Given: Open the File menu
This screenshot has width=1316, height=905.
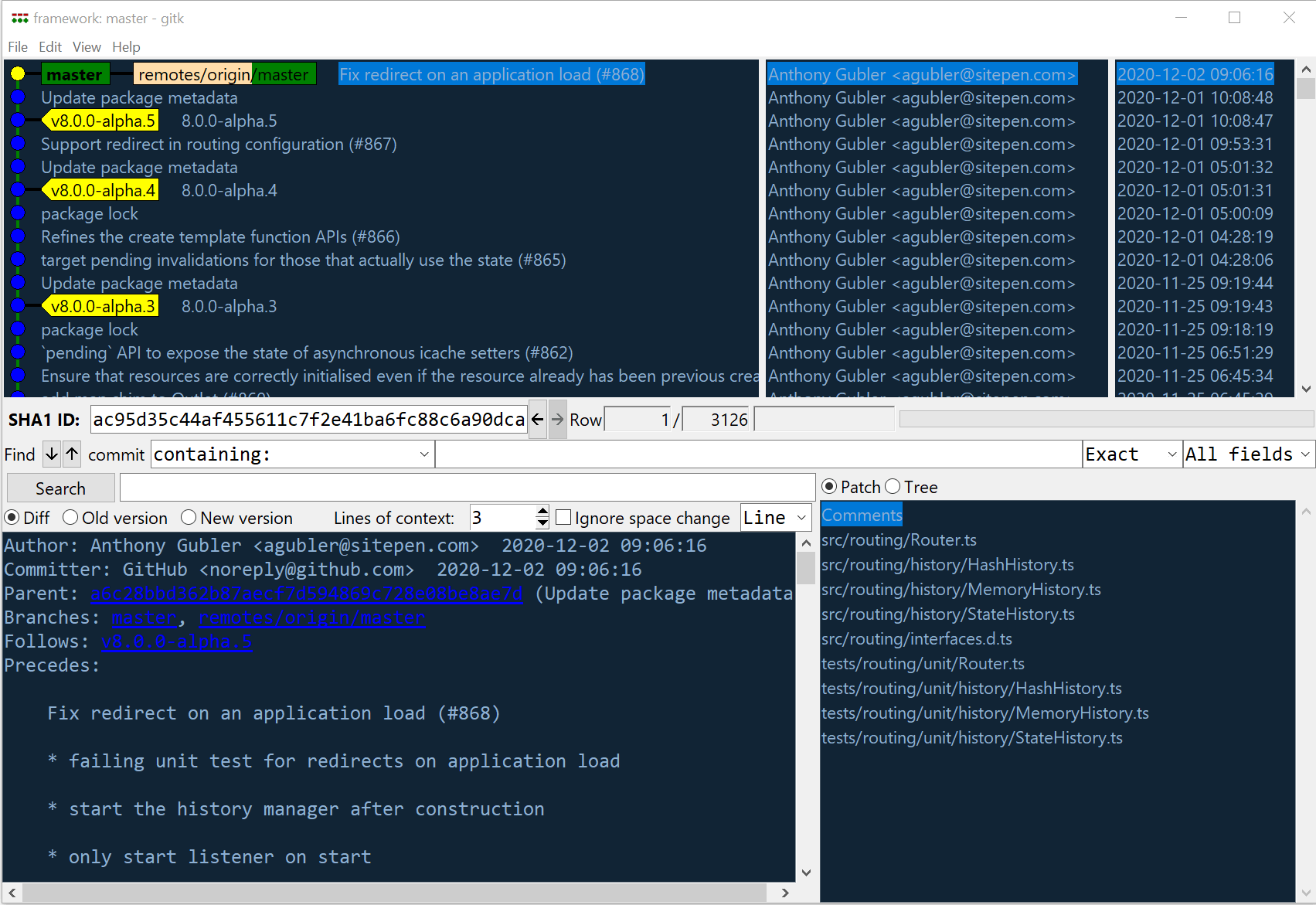Looking at the screenshot, I should pyautogui.click(x=17, y=46).
